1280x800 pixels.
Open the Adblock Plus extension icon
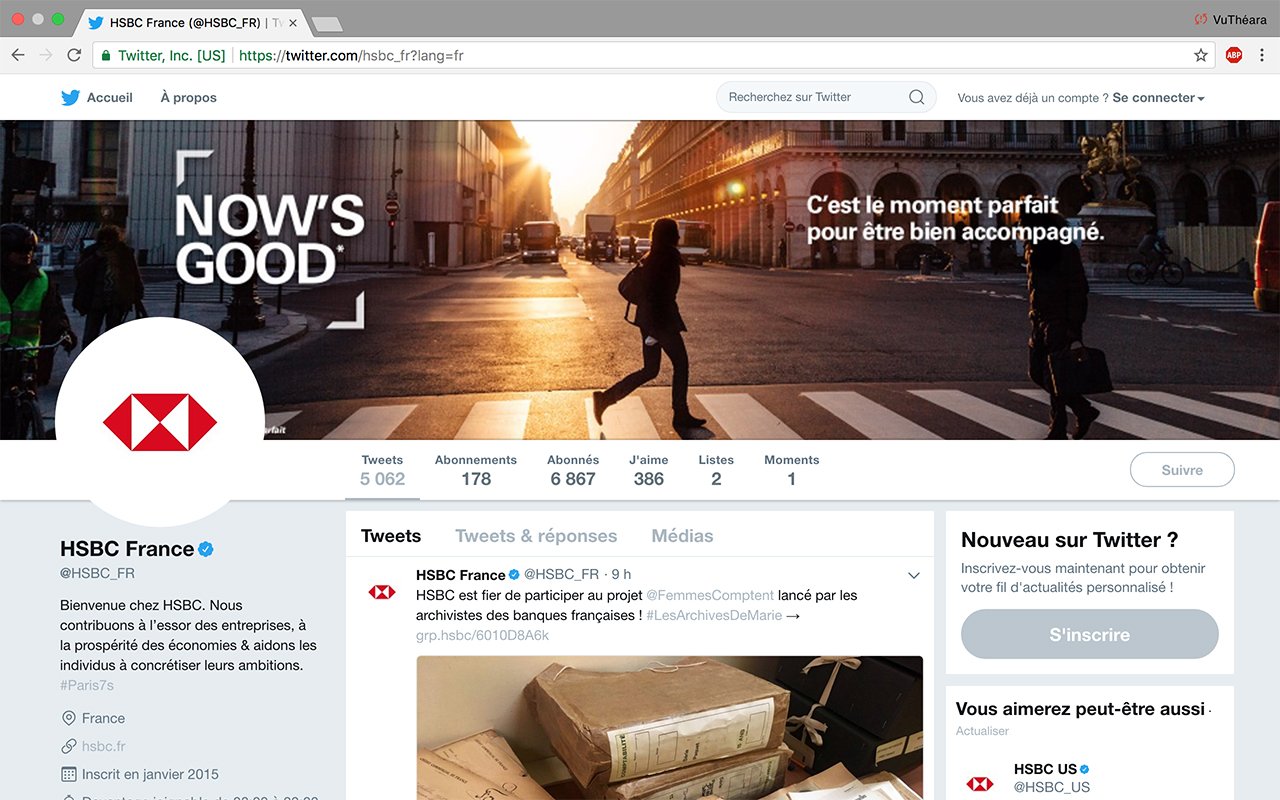pos(1234,55)
